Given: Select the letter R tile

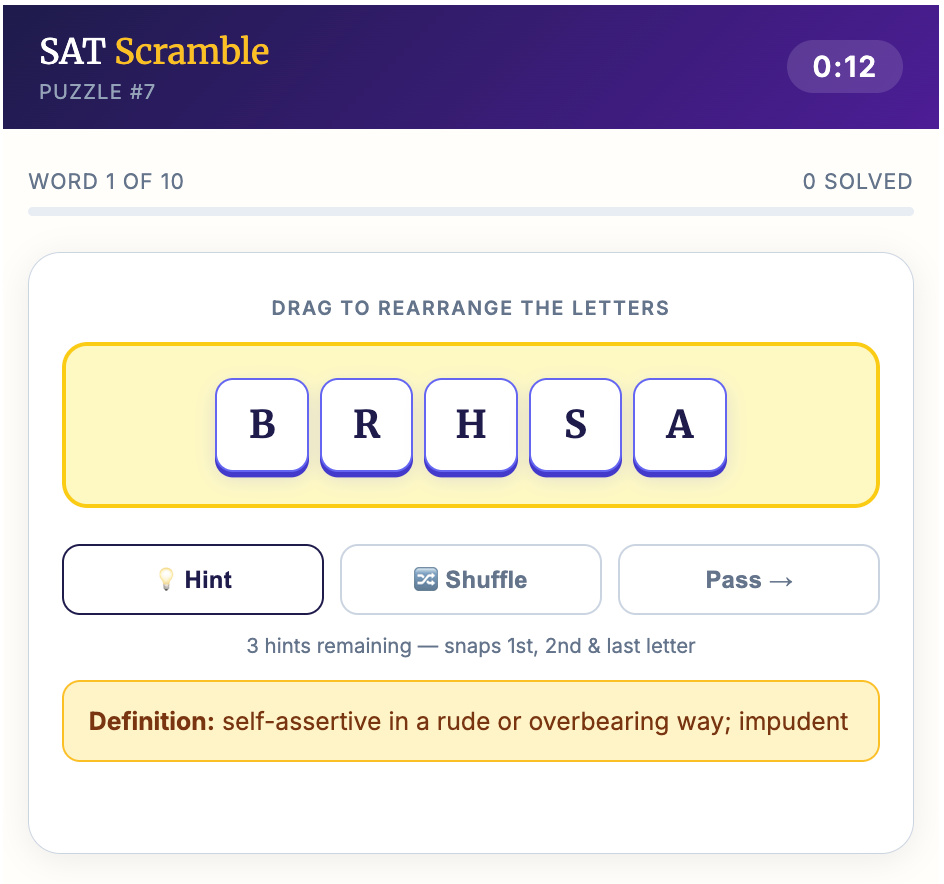Looking at the screenshot, I should (366, 425).
